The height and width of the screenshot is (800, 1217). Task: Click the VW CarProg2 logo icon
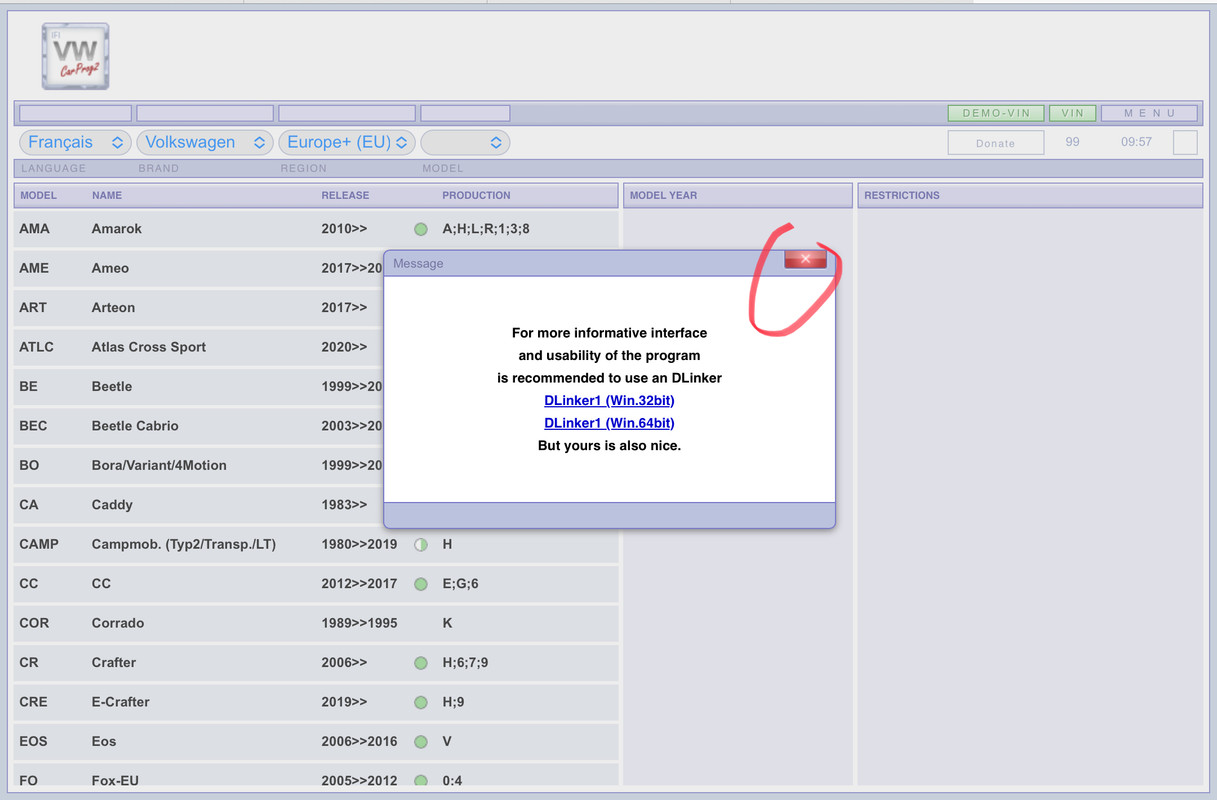[75, 56]
